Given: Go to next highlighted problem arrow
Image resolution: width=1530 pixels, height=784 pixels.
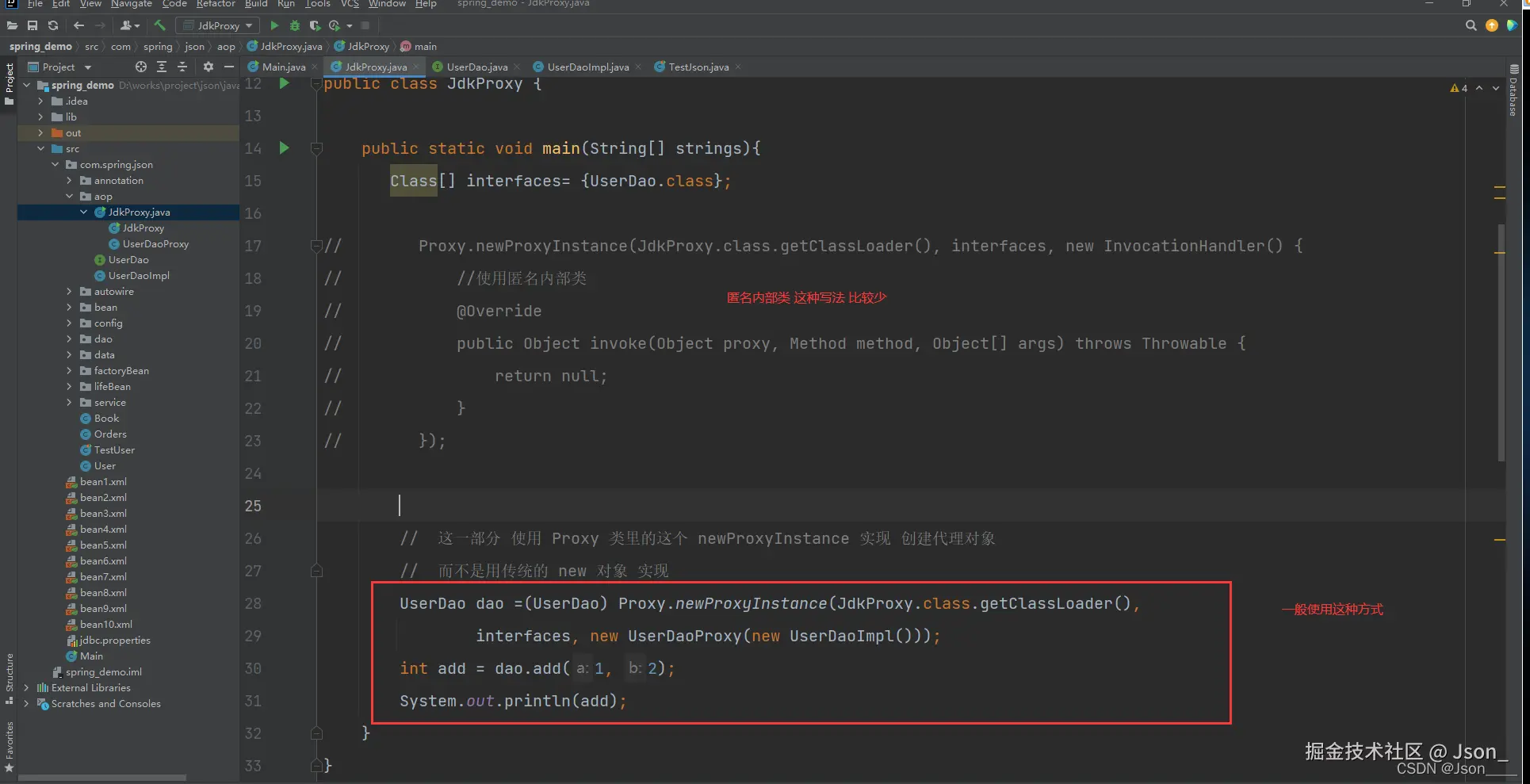Looking at the screenshot, I should coord(1496,88).
